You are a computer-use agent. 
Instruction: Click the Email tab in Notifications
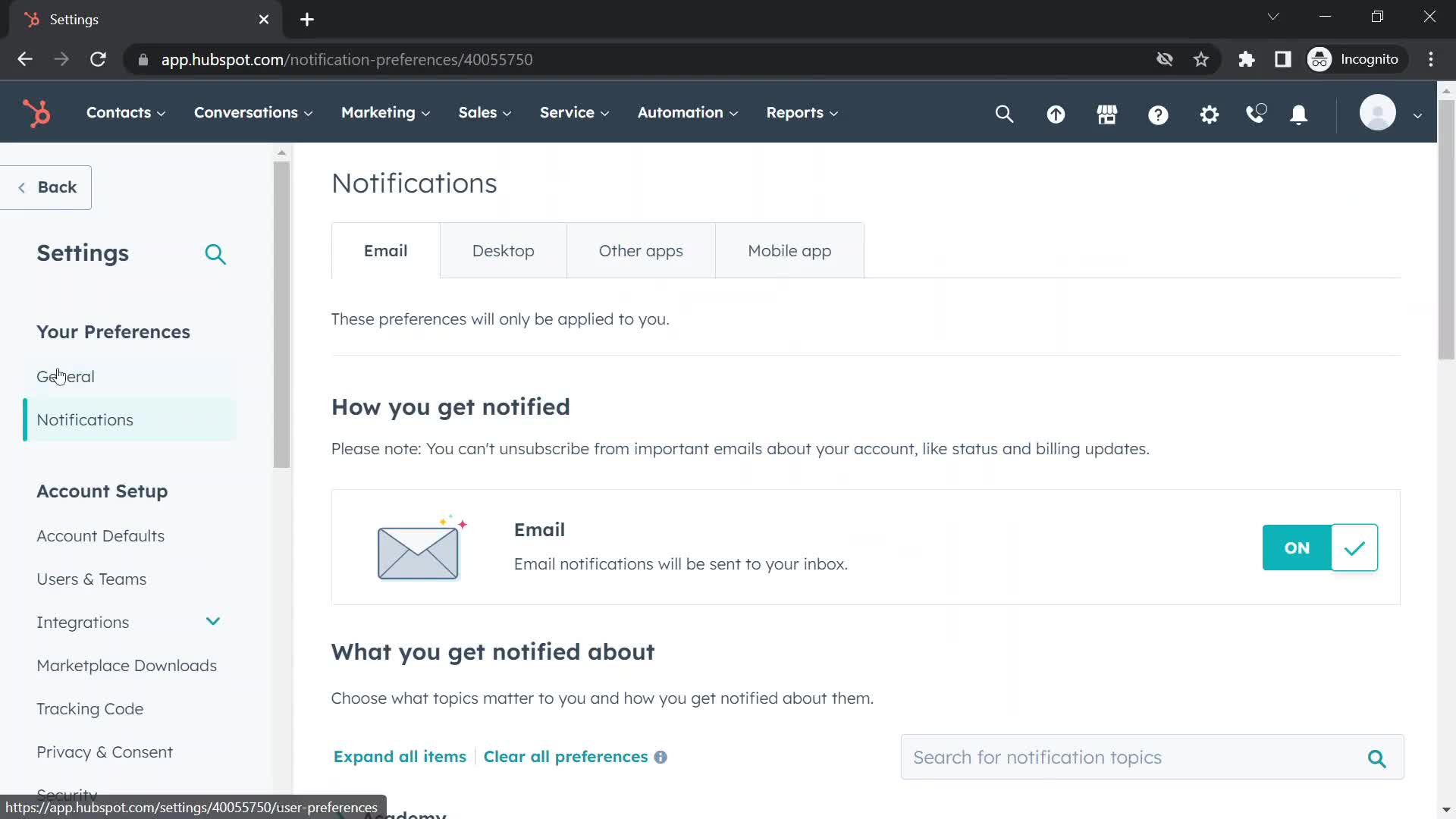(x=386, y=250)
